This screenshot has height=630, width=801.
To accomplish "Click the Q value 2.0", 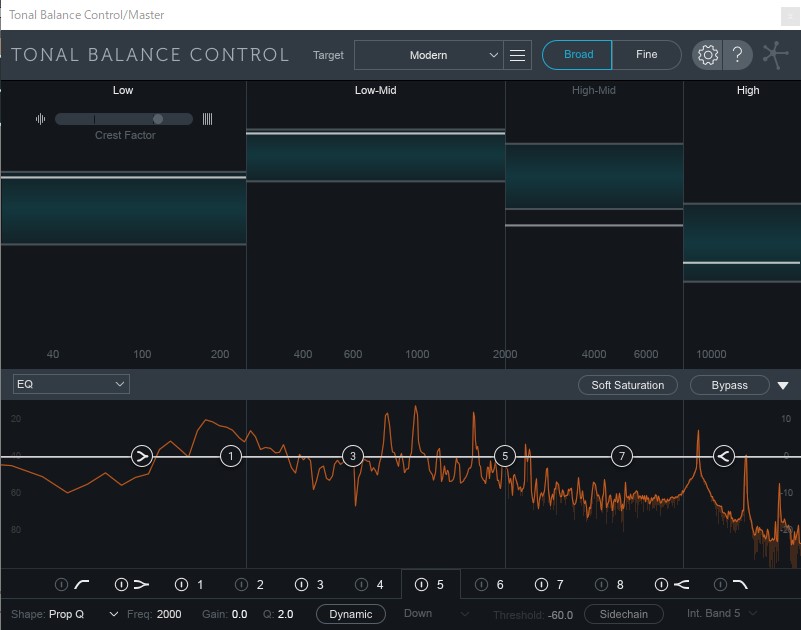I will coord(285,614).
